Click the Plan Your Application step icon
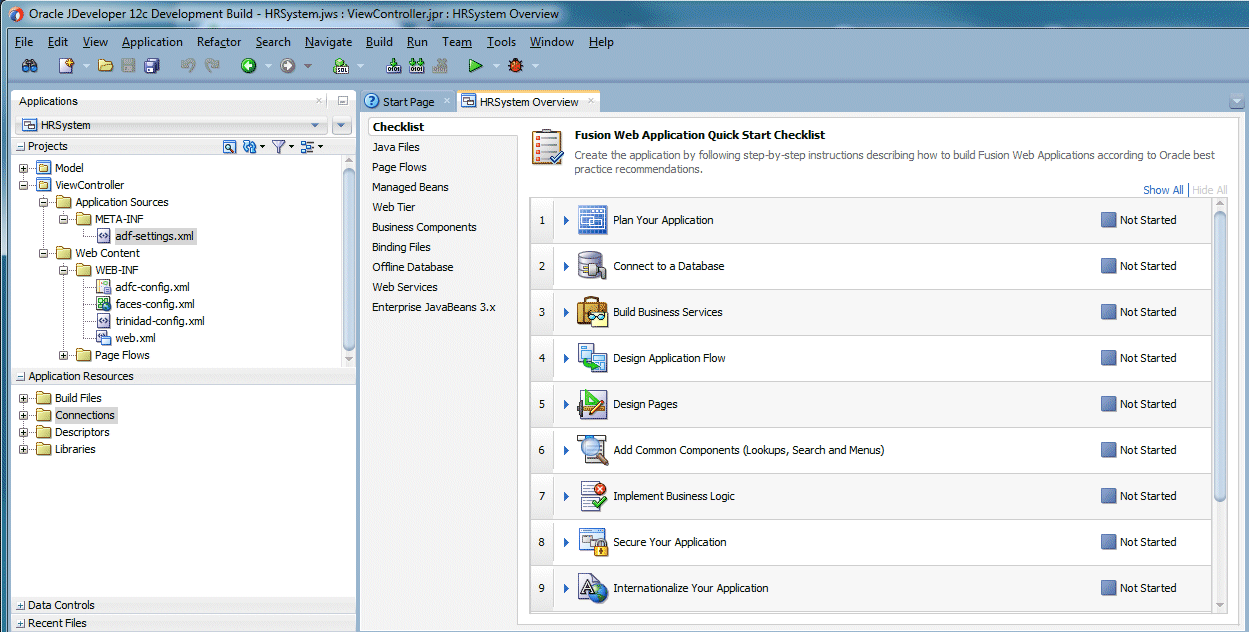The image size is (1249, 632). click(x=592, y=220)
